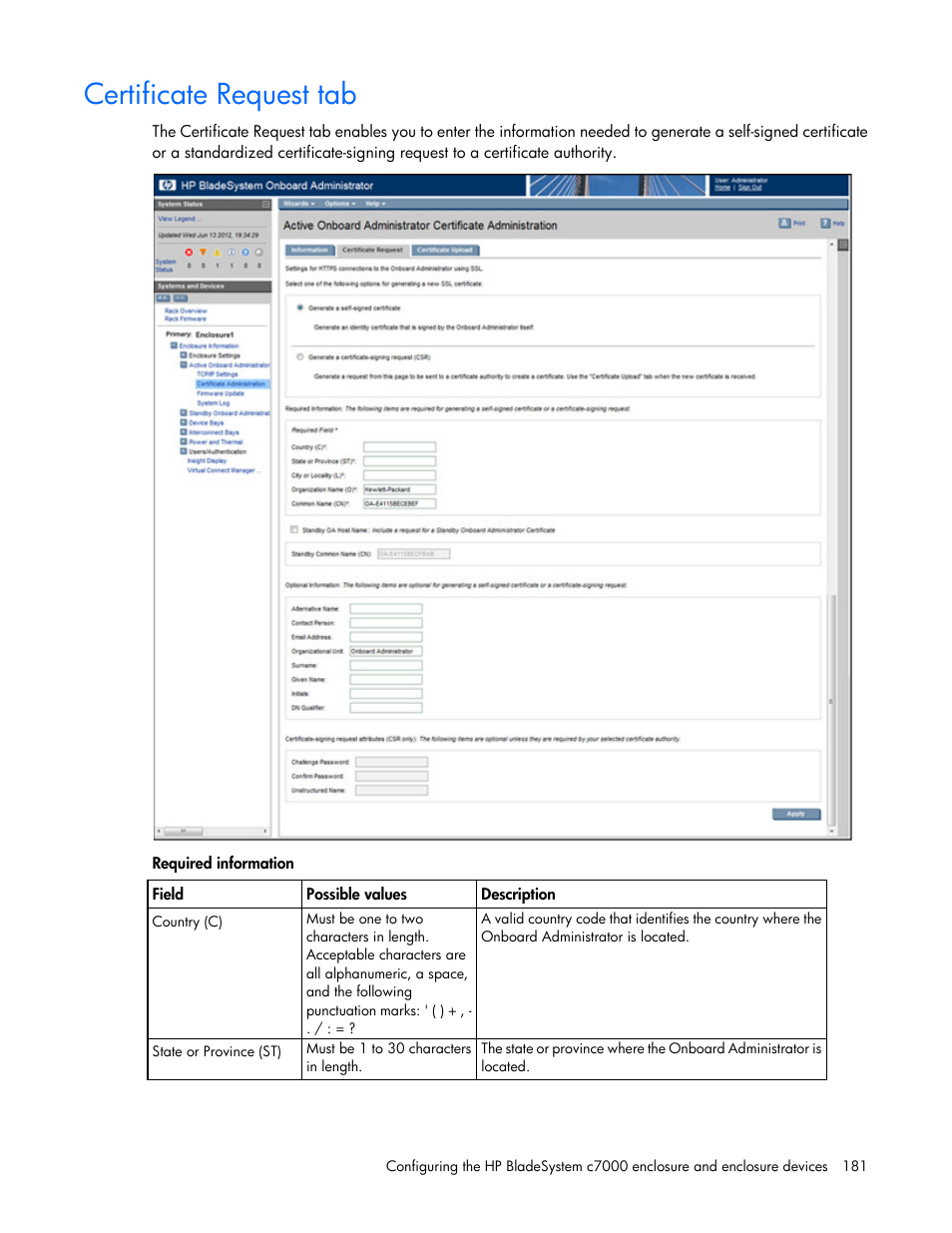Click the Help question-mark icon

826,224
